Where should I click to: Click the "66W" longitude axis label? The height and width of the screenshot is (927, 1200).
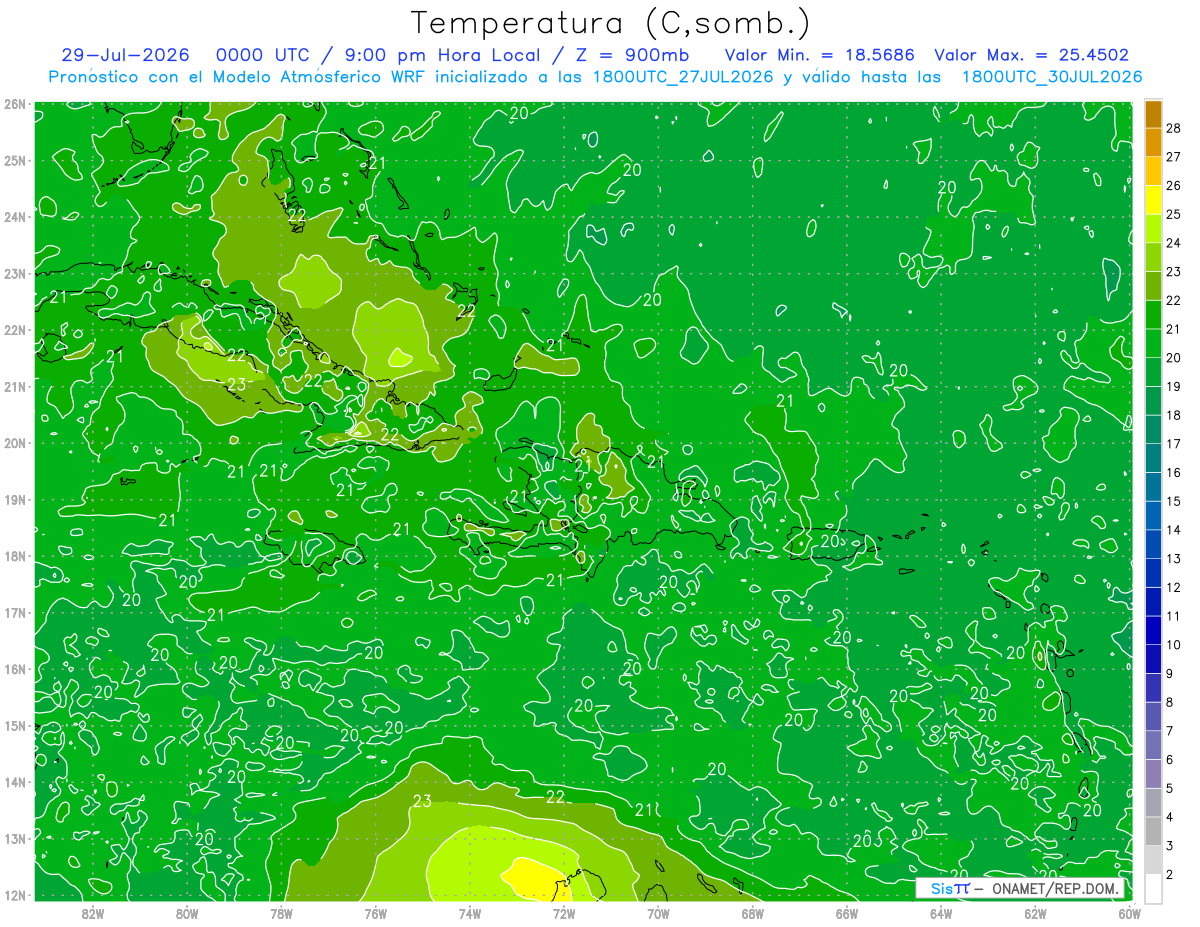[x=846, y=913]
